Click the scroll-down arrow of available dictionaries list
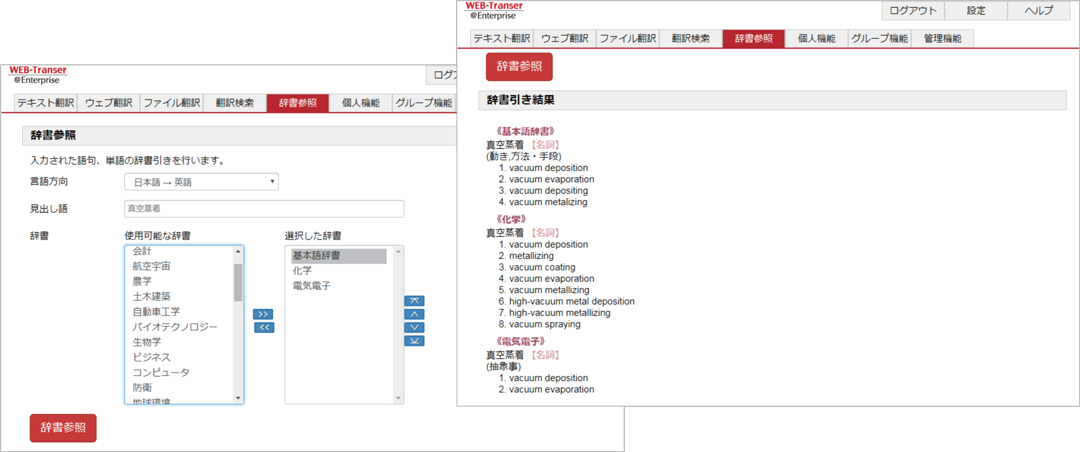 click(x=238, y=398)
